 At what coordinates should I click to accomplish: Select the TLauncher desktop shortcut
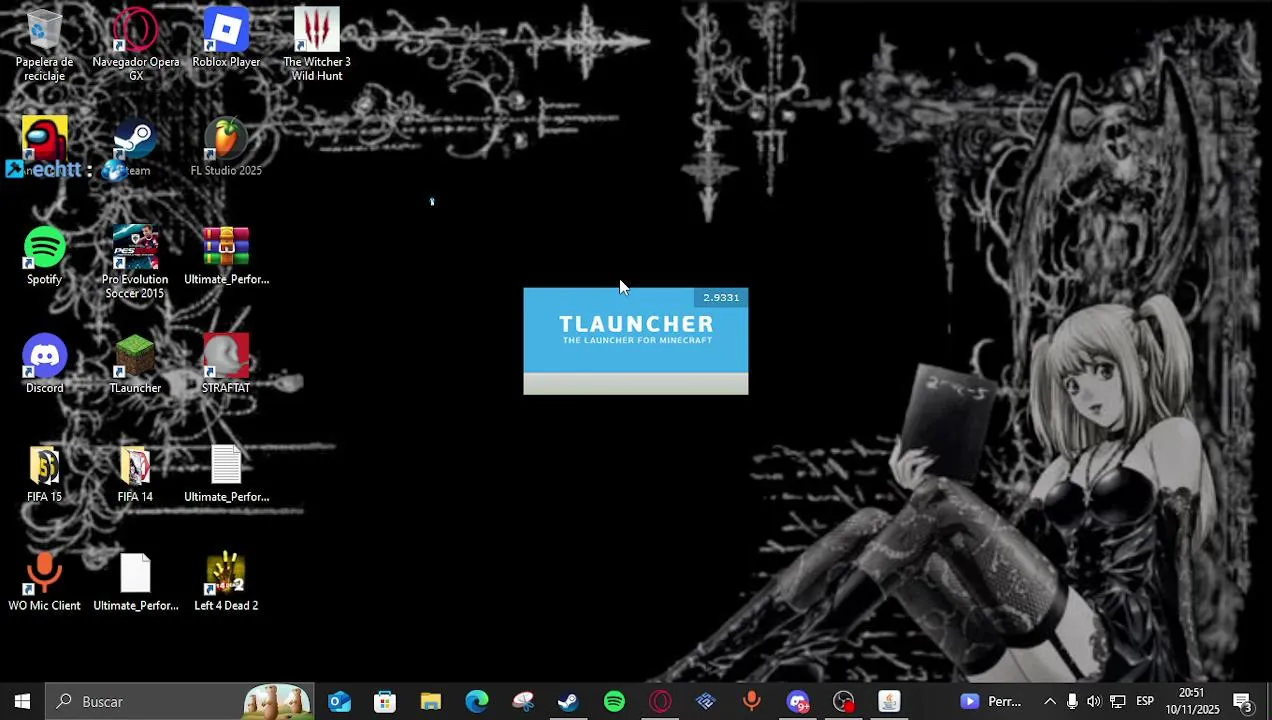click(x=135, y=364)
